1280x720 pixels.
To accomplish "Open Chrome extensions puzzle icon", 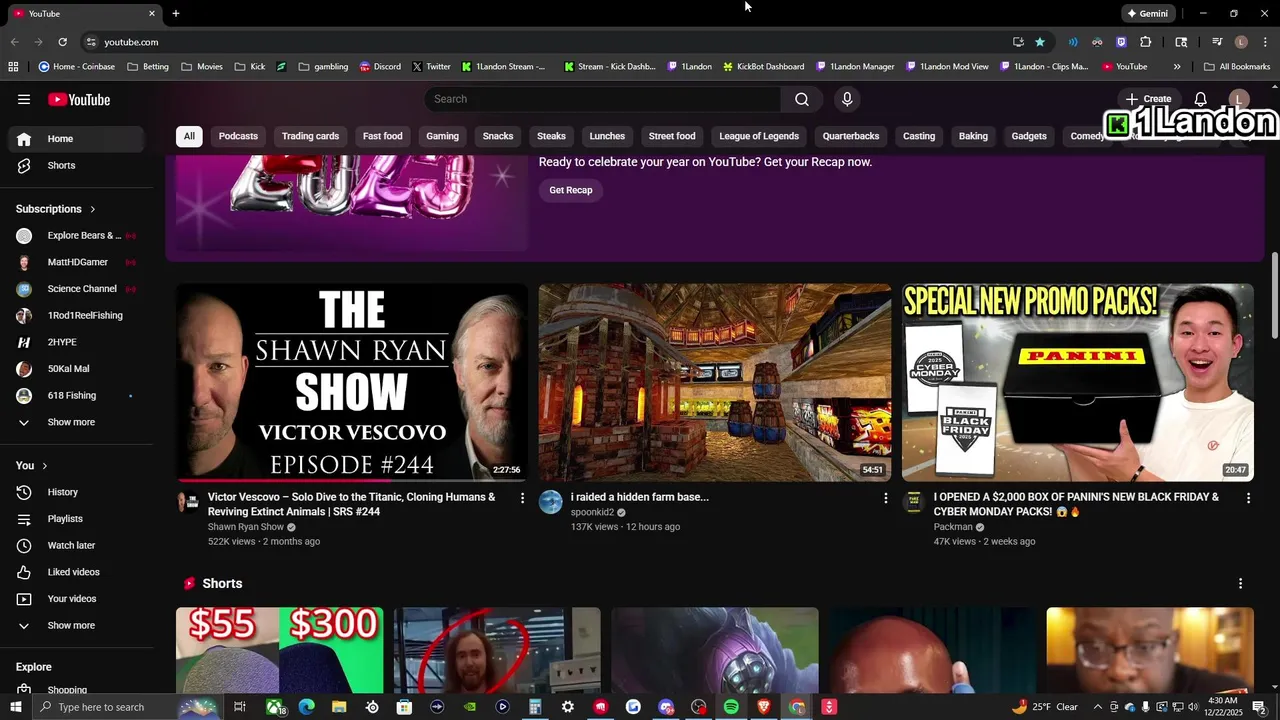I will pyautogui.click(x=1146, y=42).
